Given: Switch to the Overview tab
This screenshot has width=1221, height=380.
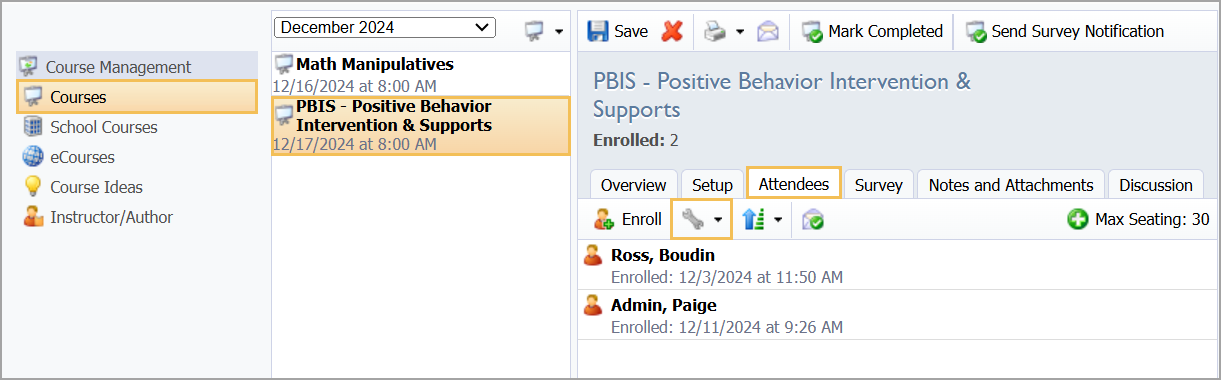Looking at the screenshot, I should coord(634,185).
